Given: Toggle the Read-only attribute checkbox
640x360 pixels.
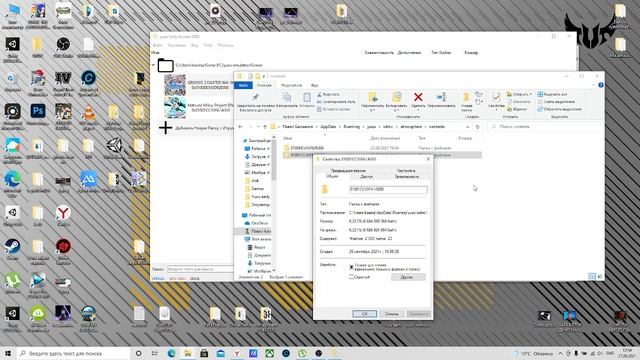Looking at the screenshot, I should point(351,267).
